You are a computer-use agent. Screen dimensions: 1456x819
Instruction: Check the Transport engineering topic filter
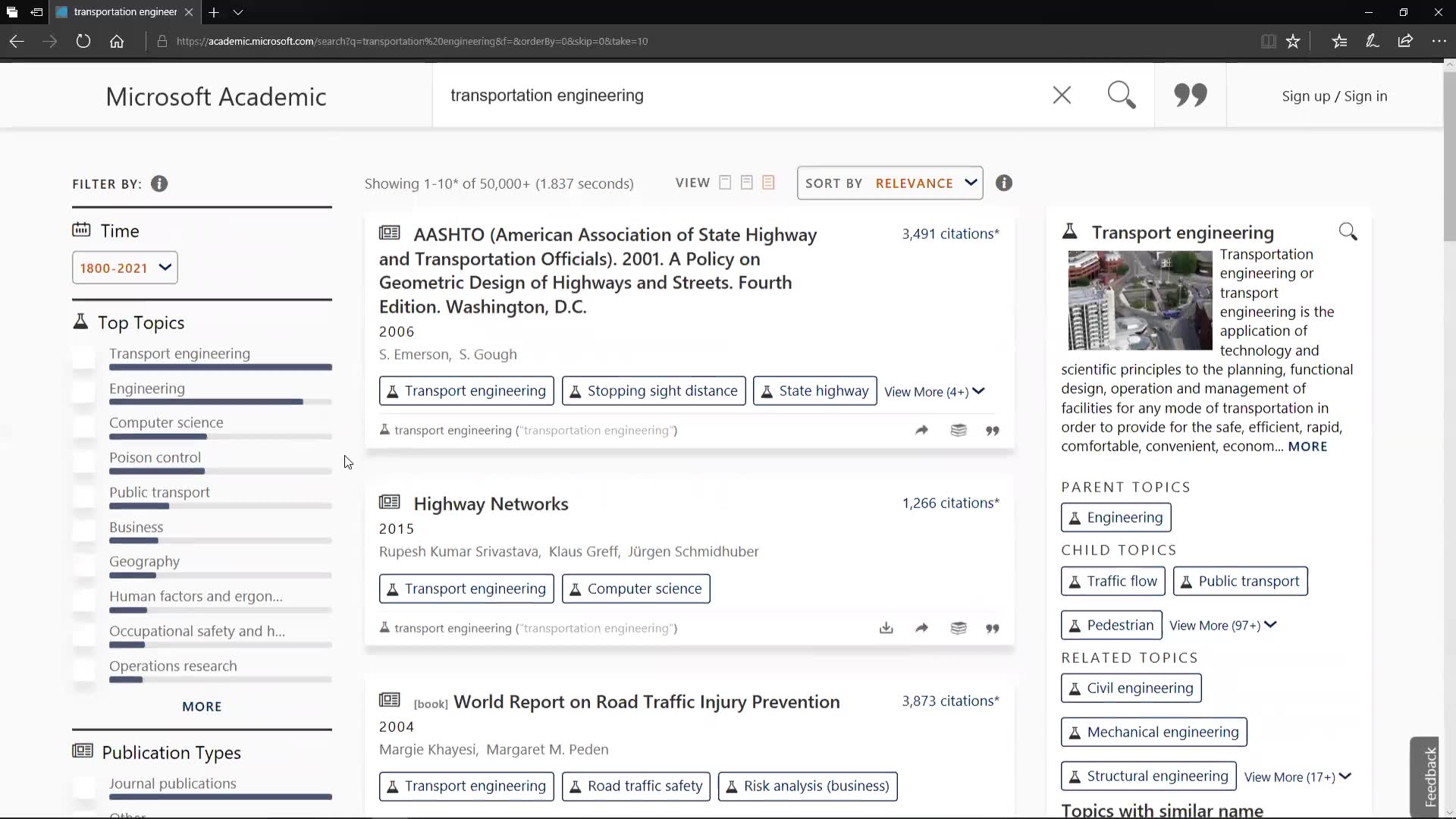click(x=84, y=357)
